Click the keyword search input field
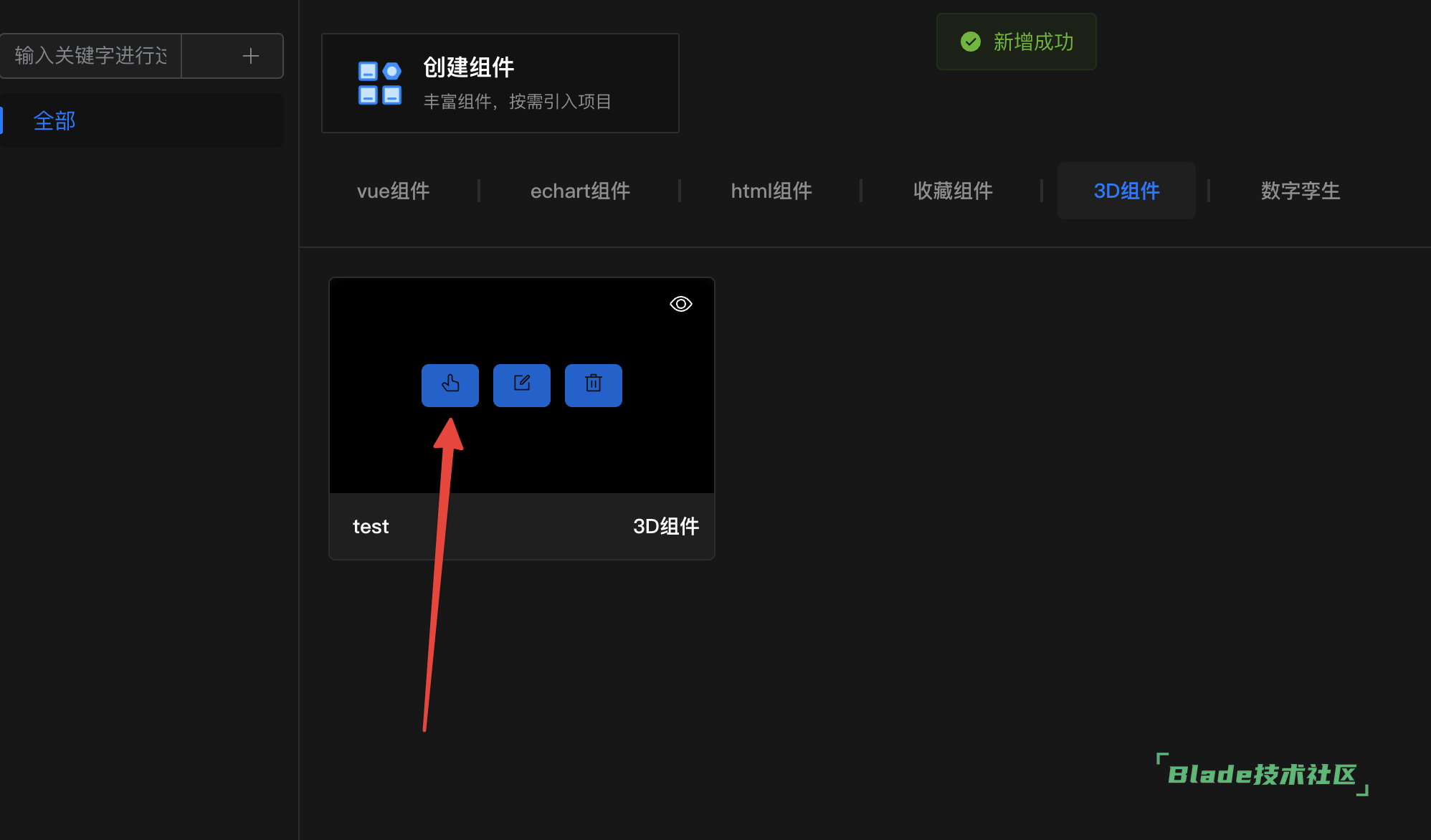Viewport: 1431px width, 840px height. pyautogui.click(x=90, y=55)
